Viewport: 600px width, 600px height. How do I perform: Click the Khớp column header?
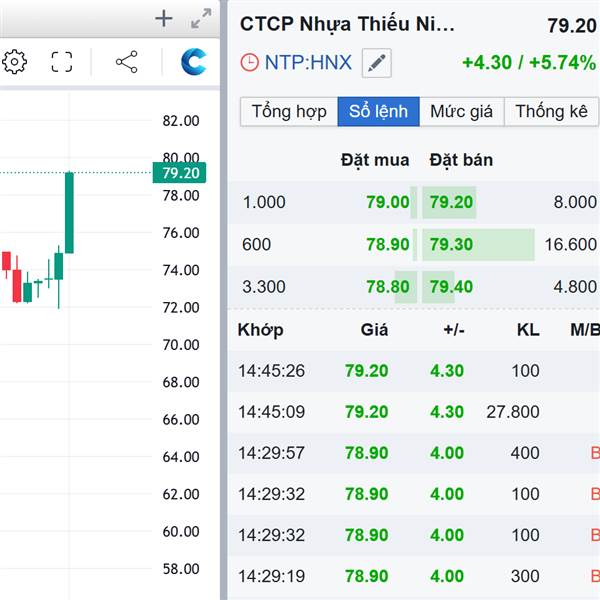(261, 330)
